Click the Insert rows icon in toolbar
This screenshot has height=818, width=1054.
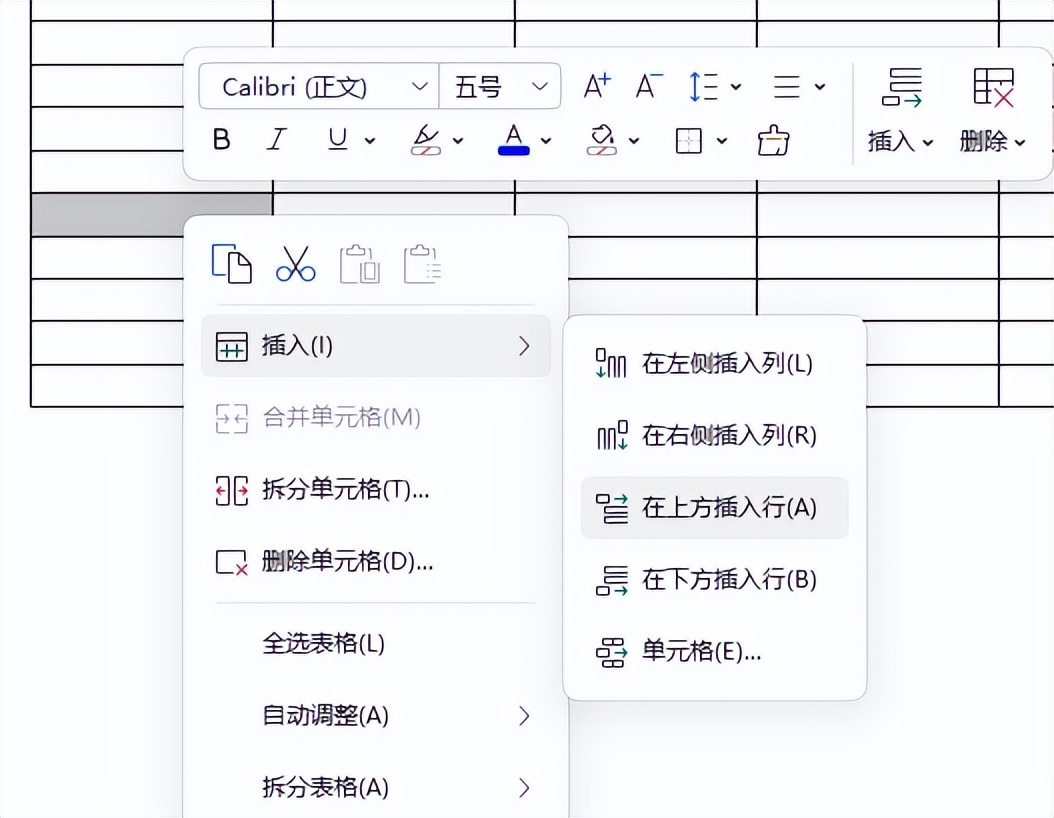901,87
